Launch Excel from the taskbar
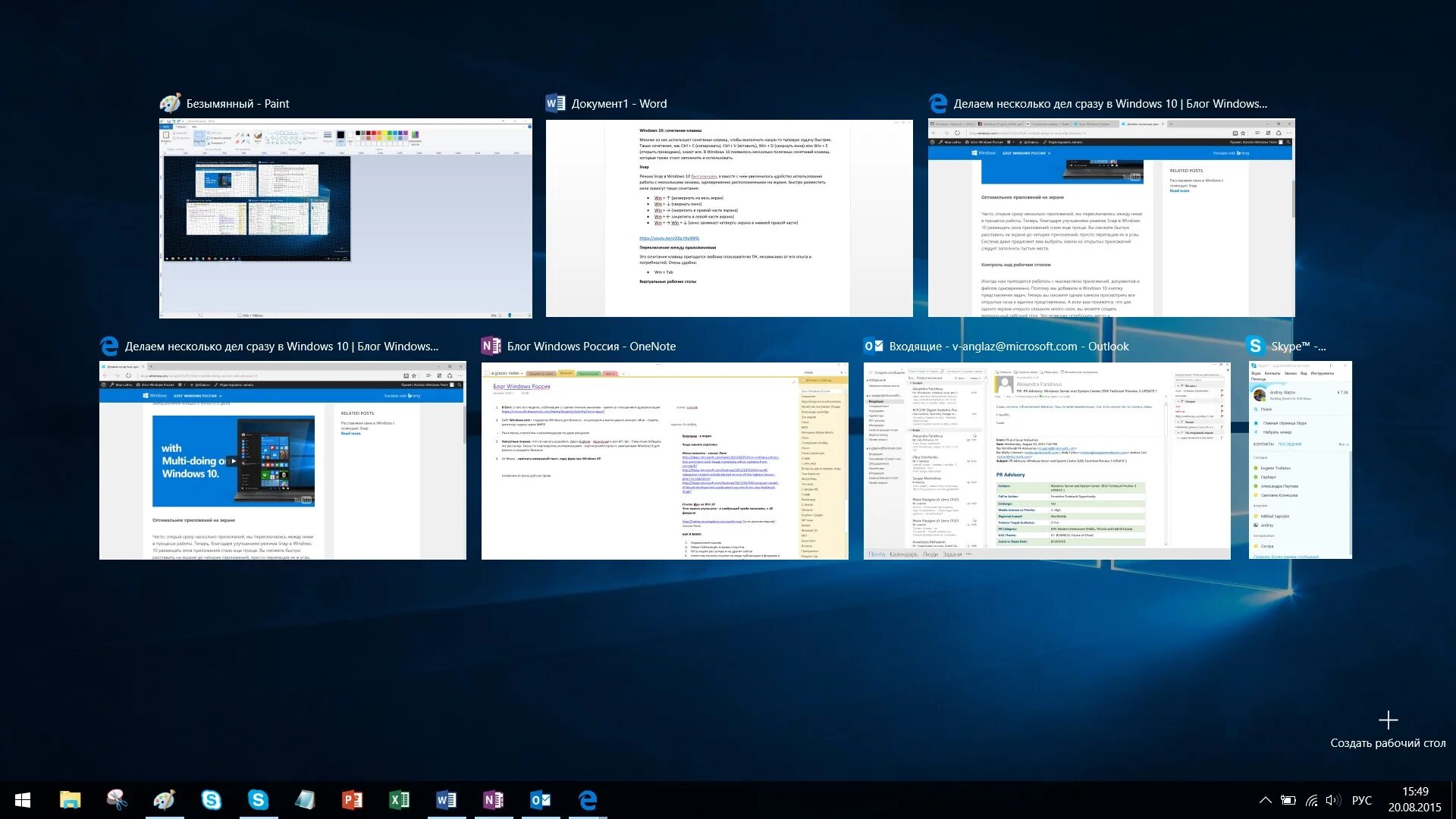The height and width of the screenshot is (819, 1456). pos(399,800)
